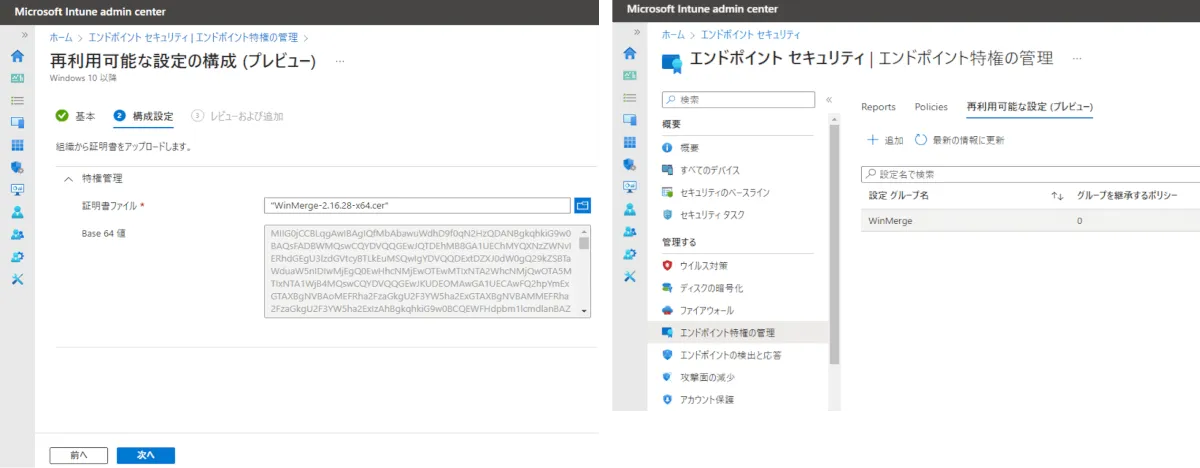Open Home icon in left window sidebar
This screenshot has width=1200, height=468.
(x=17, y=56)
